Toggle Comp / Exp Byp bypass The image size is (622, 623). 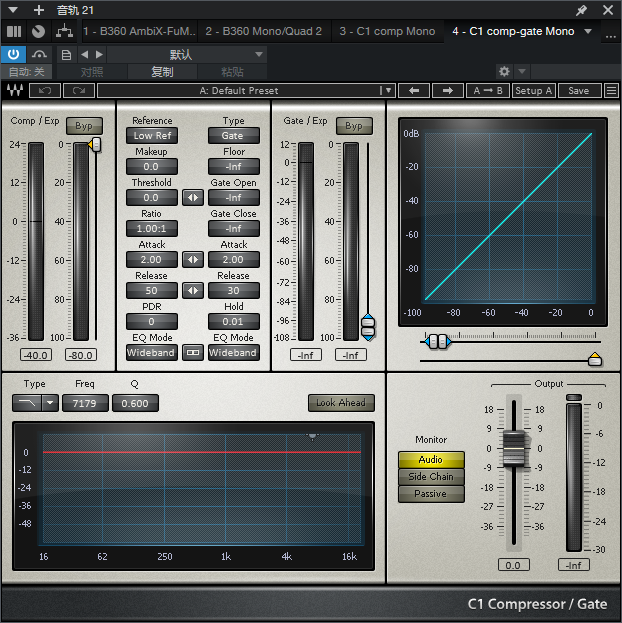coord(84,126)
